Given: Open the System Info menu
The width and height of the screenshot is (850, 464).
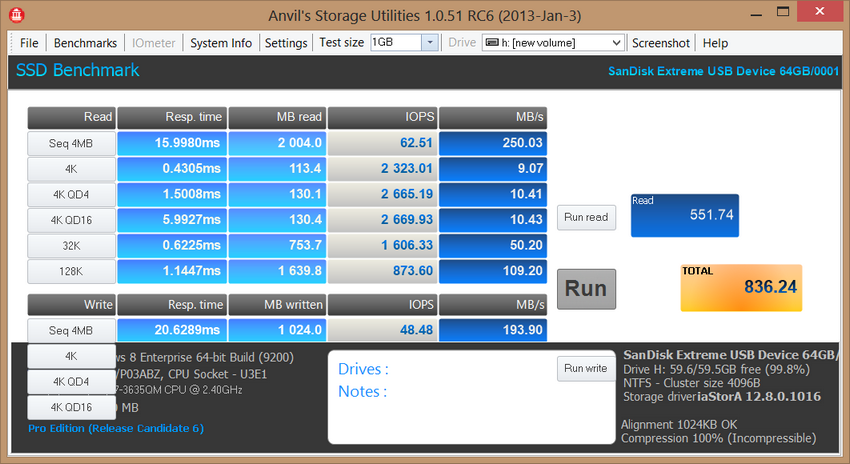Looking at the screenshot, I should [221, 43].
